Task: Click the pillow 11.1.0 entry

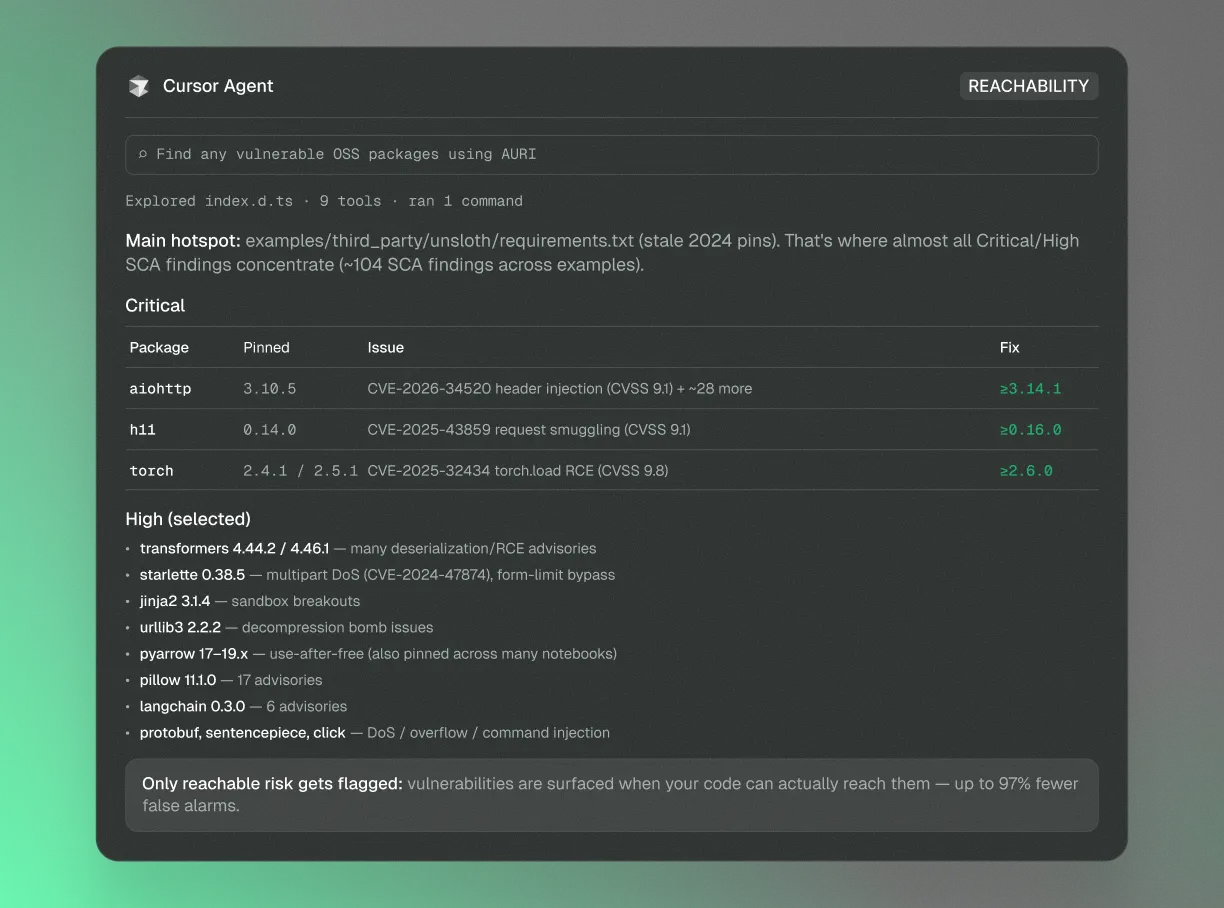Action: 231,680
